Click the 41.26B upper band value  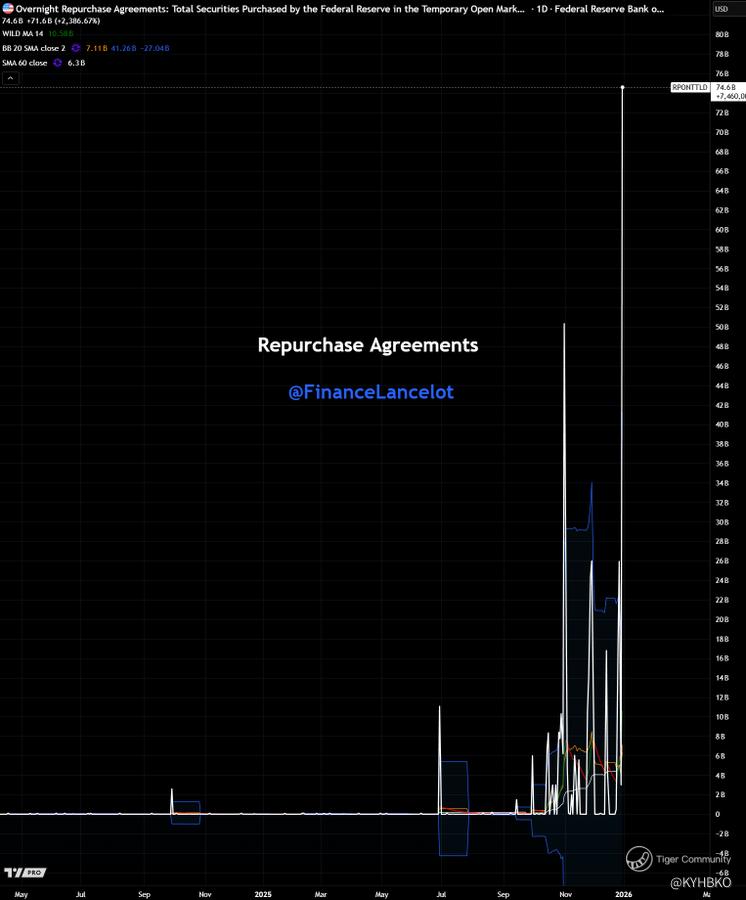(x=124, y=48)
